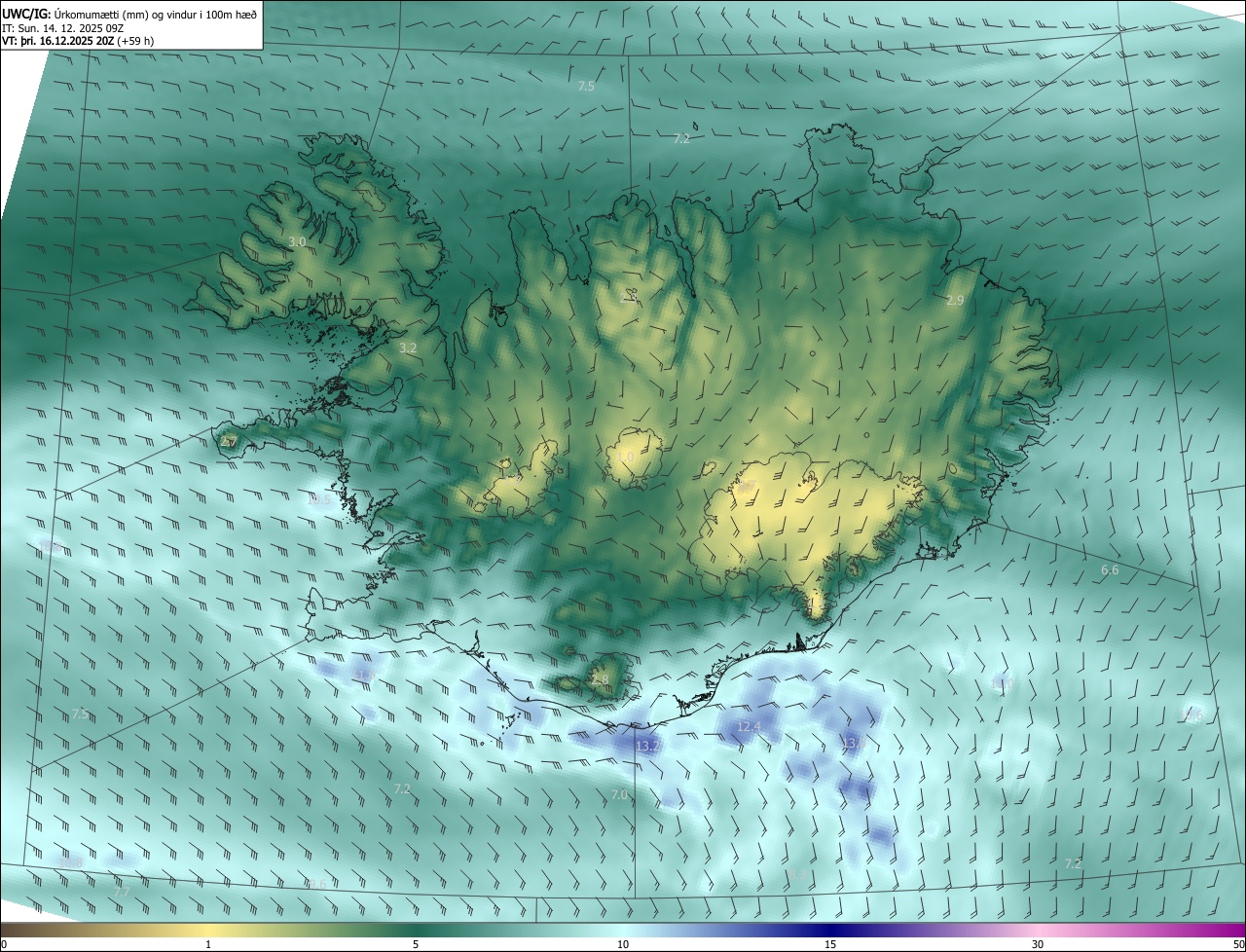
Task: Click the 5 tick label on the color scale
Action: [416, 944]
